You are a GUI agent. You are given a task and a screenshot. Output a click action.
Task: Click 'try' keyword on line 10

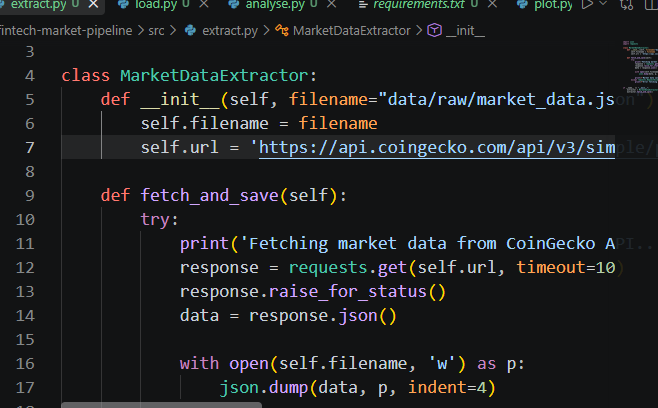tap(155, 220)
